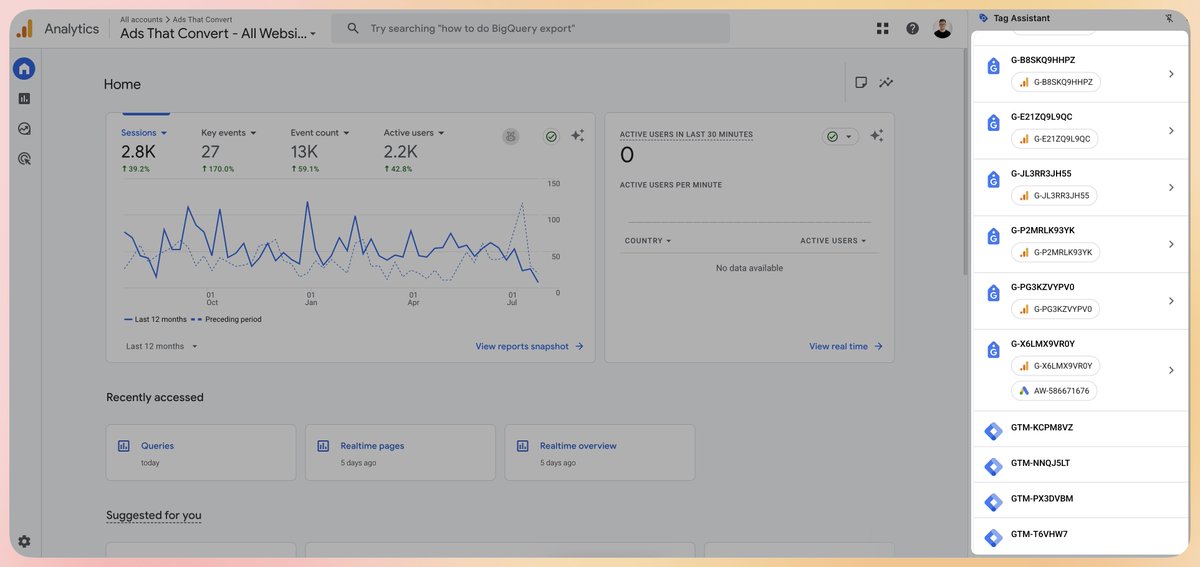The height and width of the screenshot is (567, 1200).
Task: Click the Suggested for you heading
Action: [154, 515]
